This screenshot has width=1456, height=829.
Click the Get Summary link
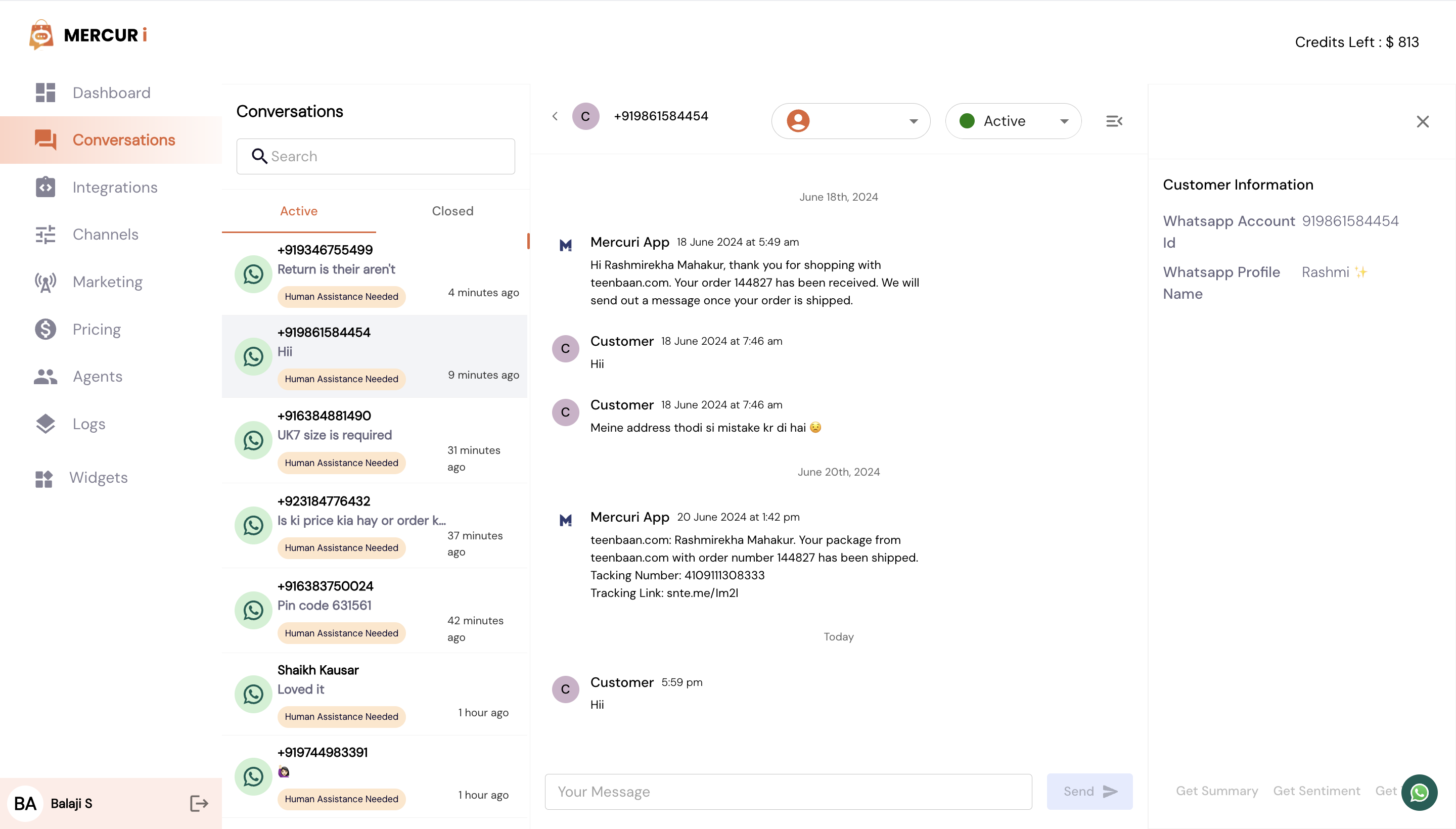pyautogui.click(x=1217, y=791)
